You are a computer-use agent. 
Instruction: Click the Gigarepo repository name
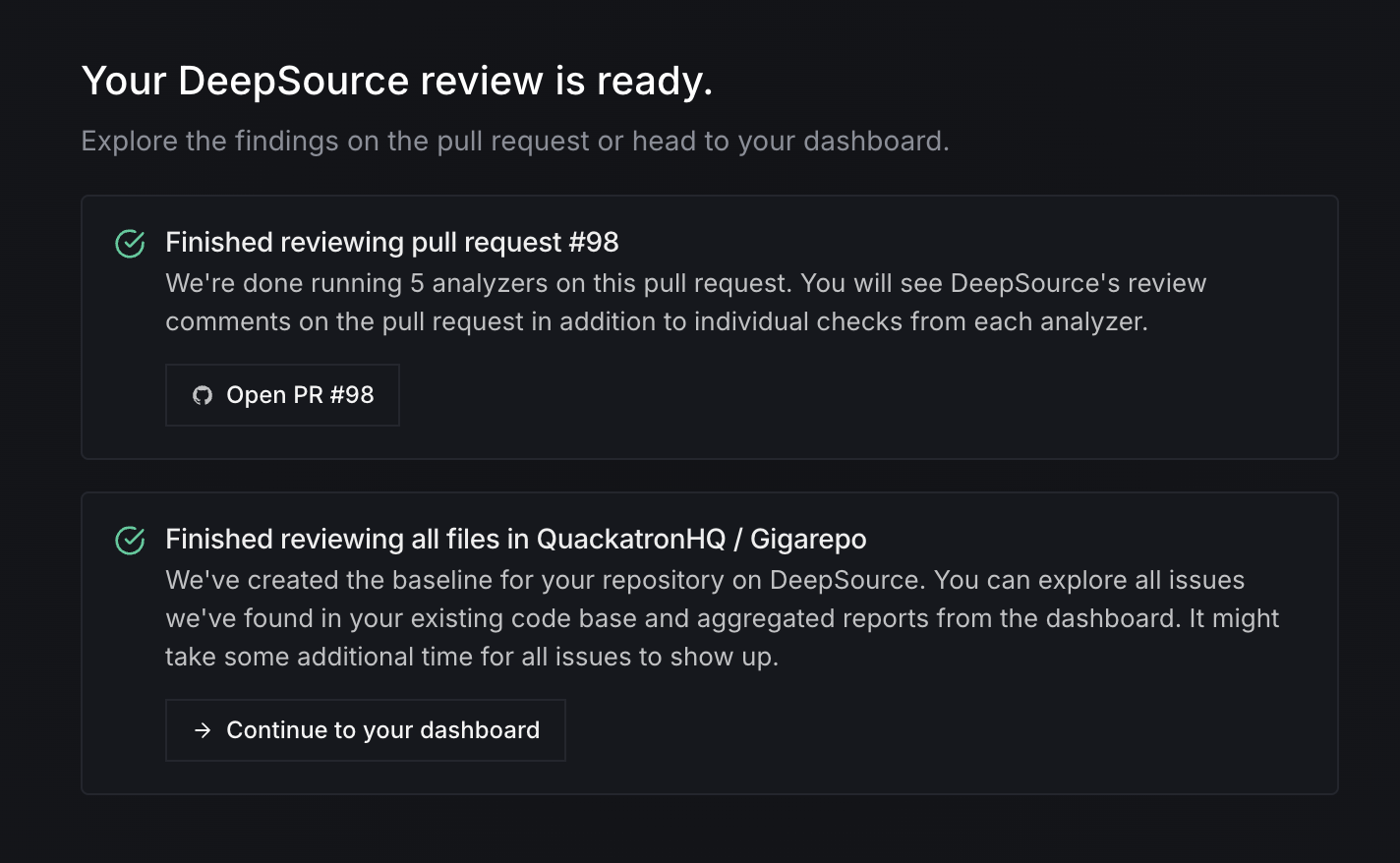tap(808, 540)
